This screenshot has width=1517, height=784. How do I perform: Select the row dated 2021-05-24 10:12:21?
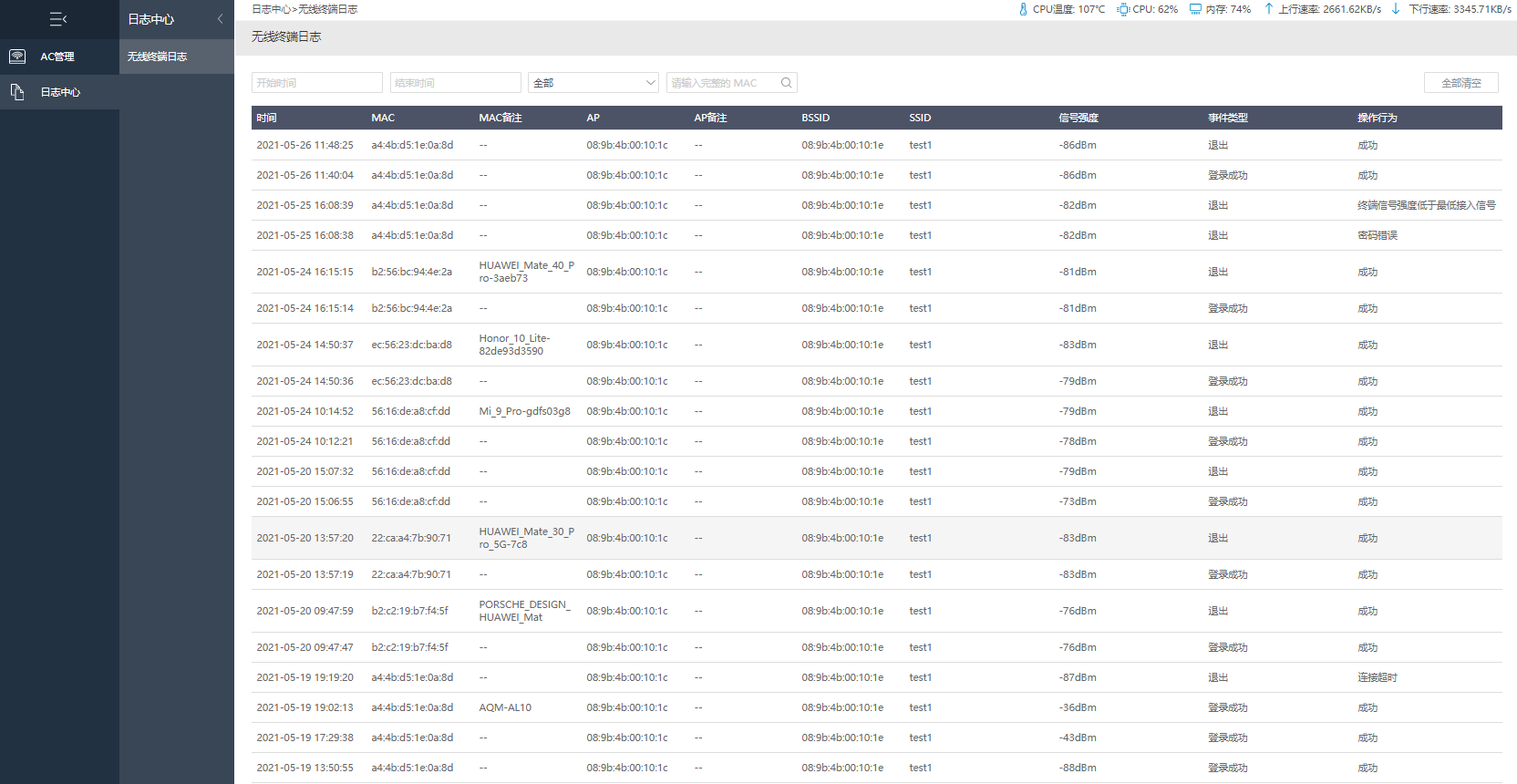pos(877,441)
